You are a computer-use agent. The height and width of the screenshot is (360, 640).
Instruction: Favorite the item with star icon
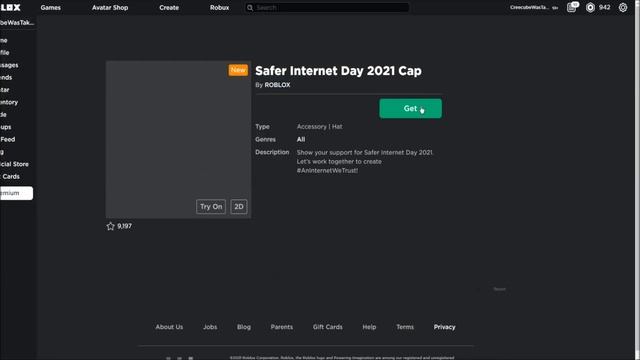[110, 226]
